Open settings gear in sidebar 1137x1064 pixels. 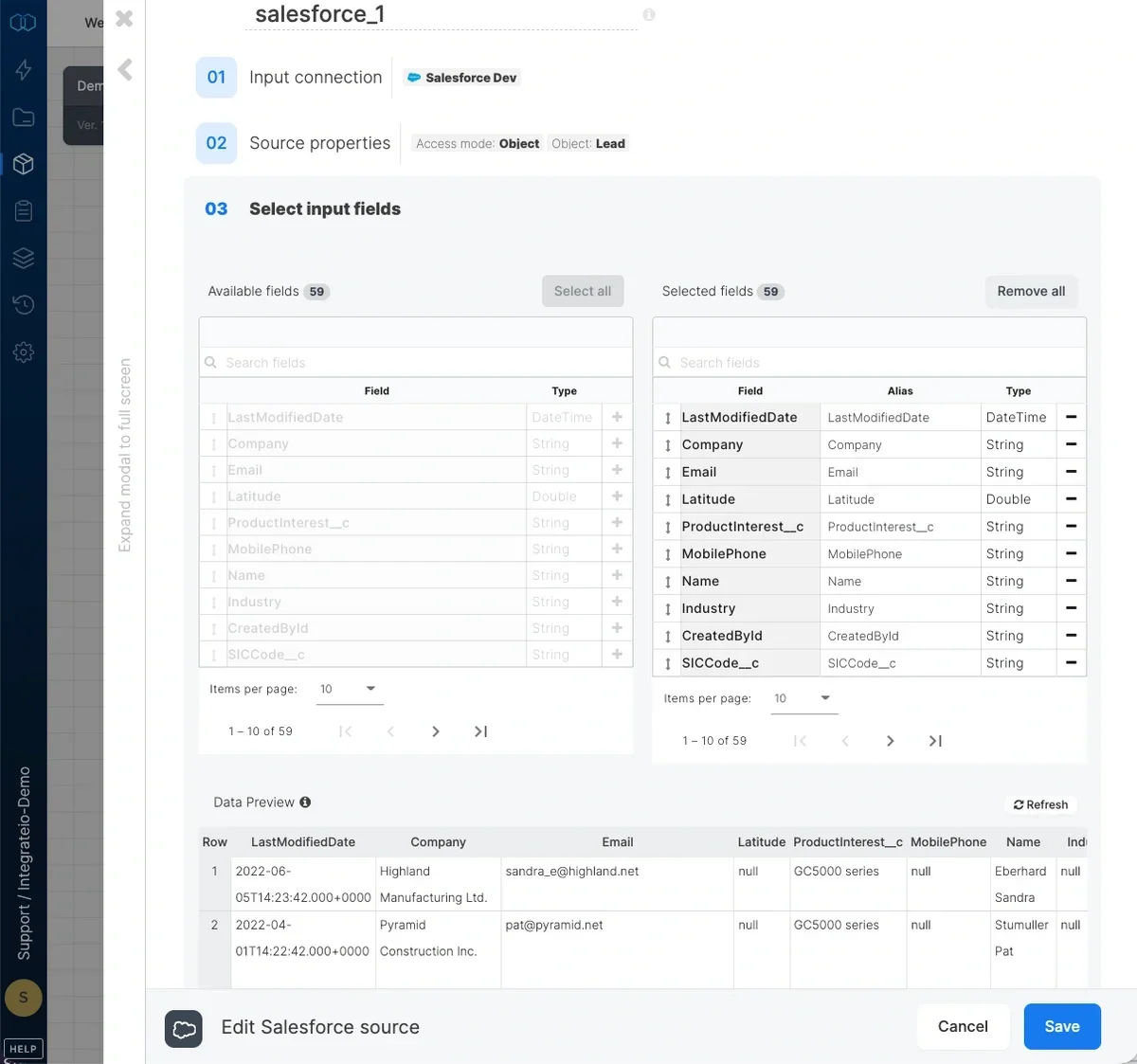[24, 352]
